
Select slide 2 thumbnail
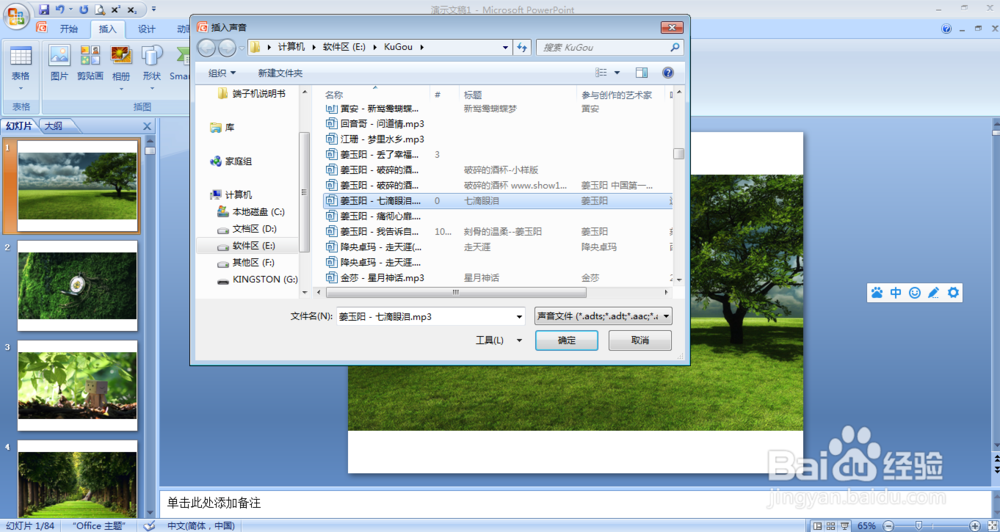[77, 286]
